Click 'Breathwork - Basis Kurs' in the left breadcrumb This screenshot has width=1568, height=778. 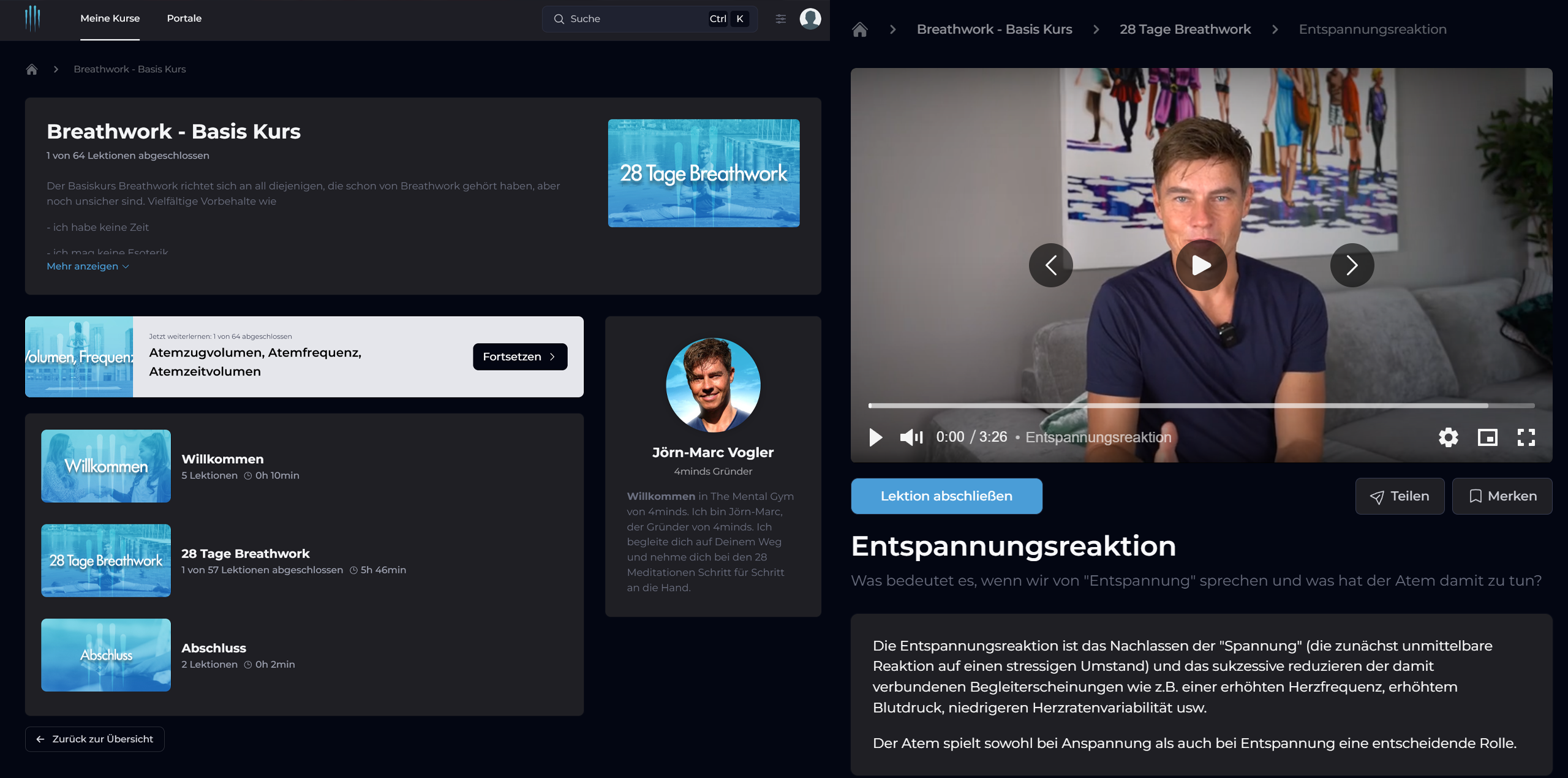coord(130,69)
